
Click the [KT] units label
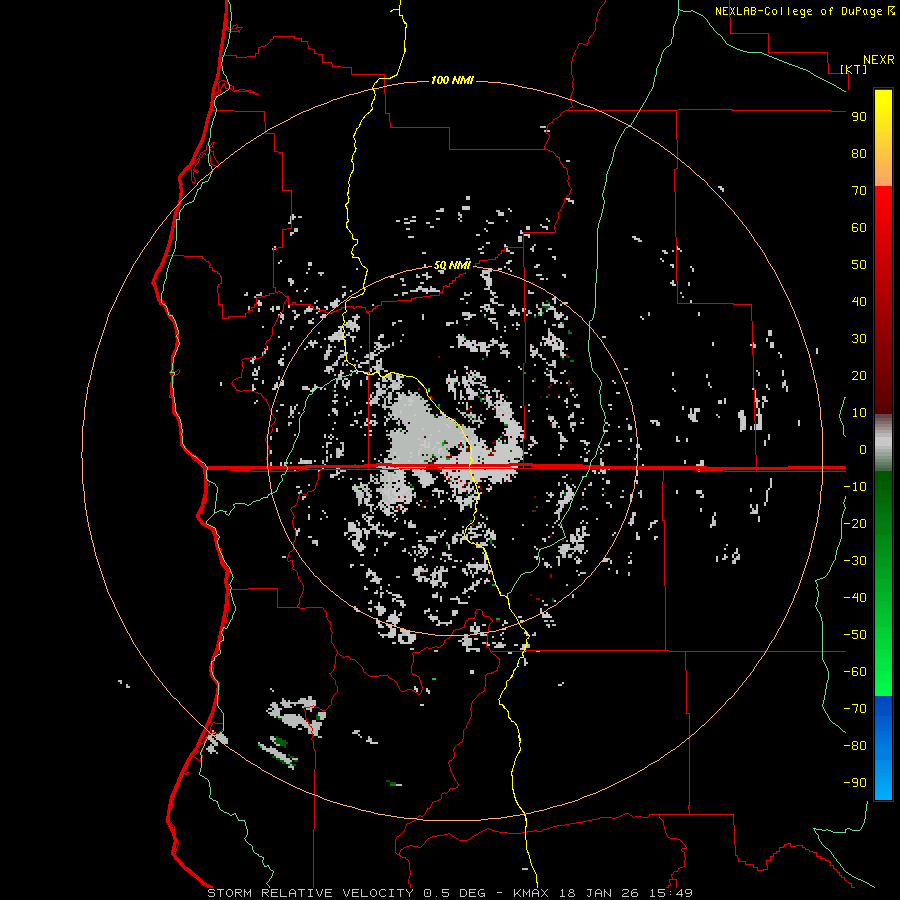(x=853, y=69)
